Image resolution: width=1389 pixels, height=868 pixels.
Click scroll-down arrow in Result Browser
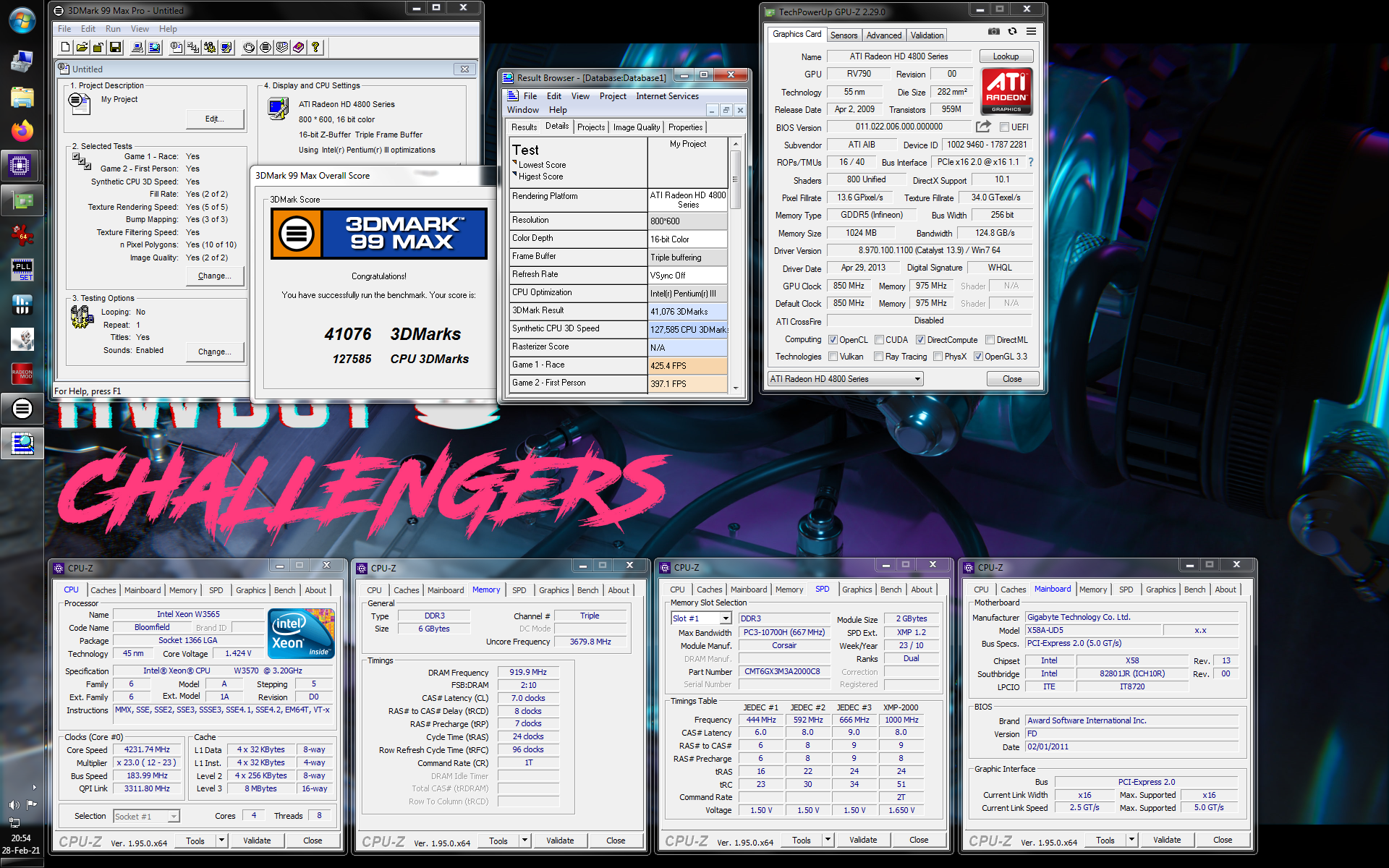pos(735,388)
